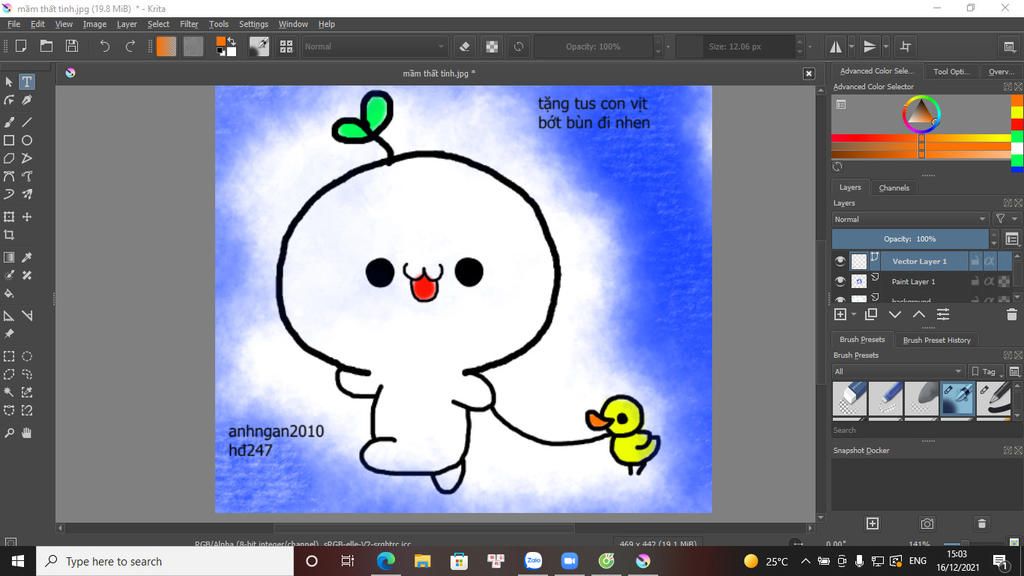Open the File menu
1024x576 pixels.
point(14,24)
